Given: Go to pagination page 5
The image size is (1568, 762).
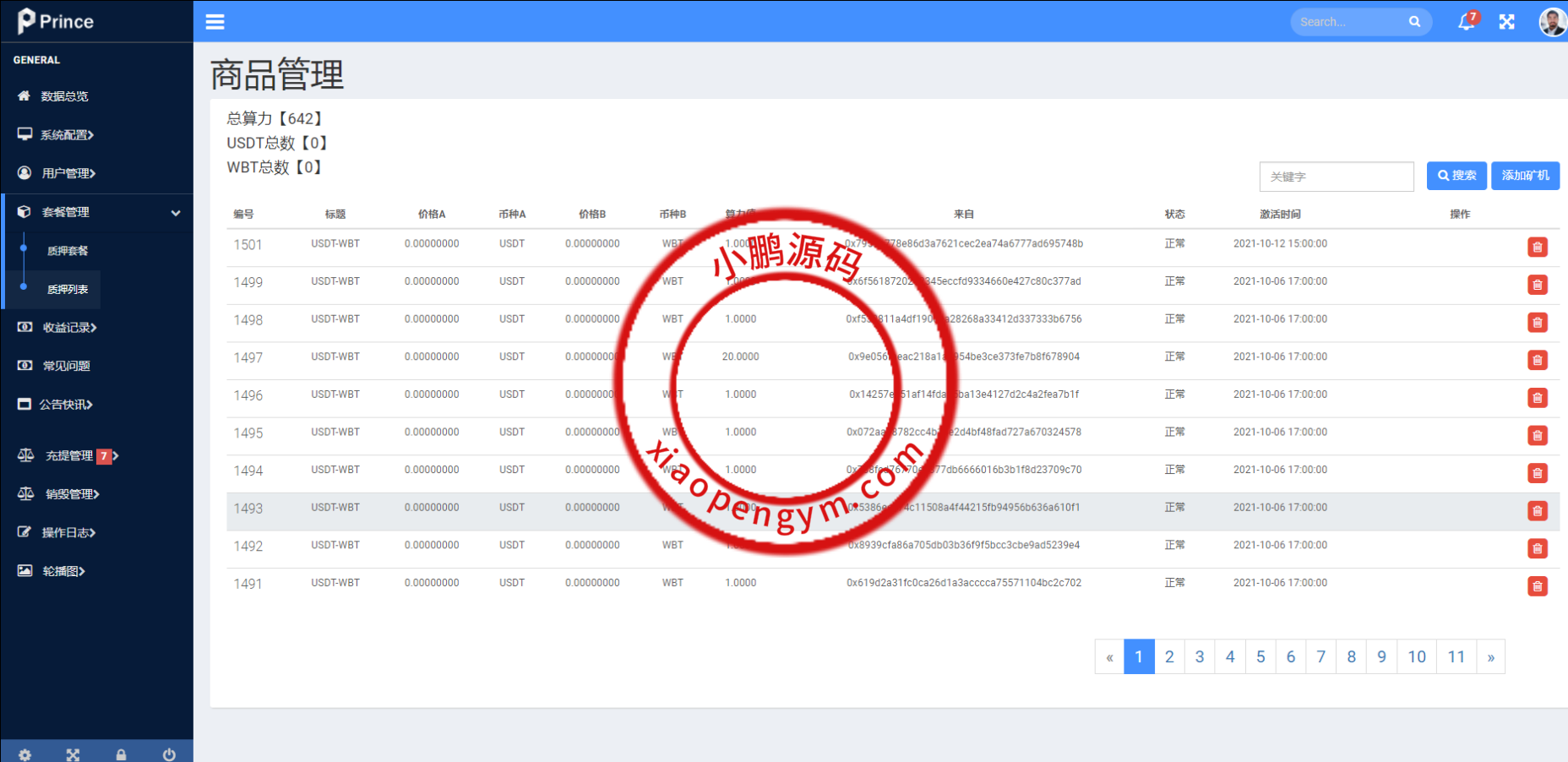Looking at the screenshot, I should point(1260,656).
